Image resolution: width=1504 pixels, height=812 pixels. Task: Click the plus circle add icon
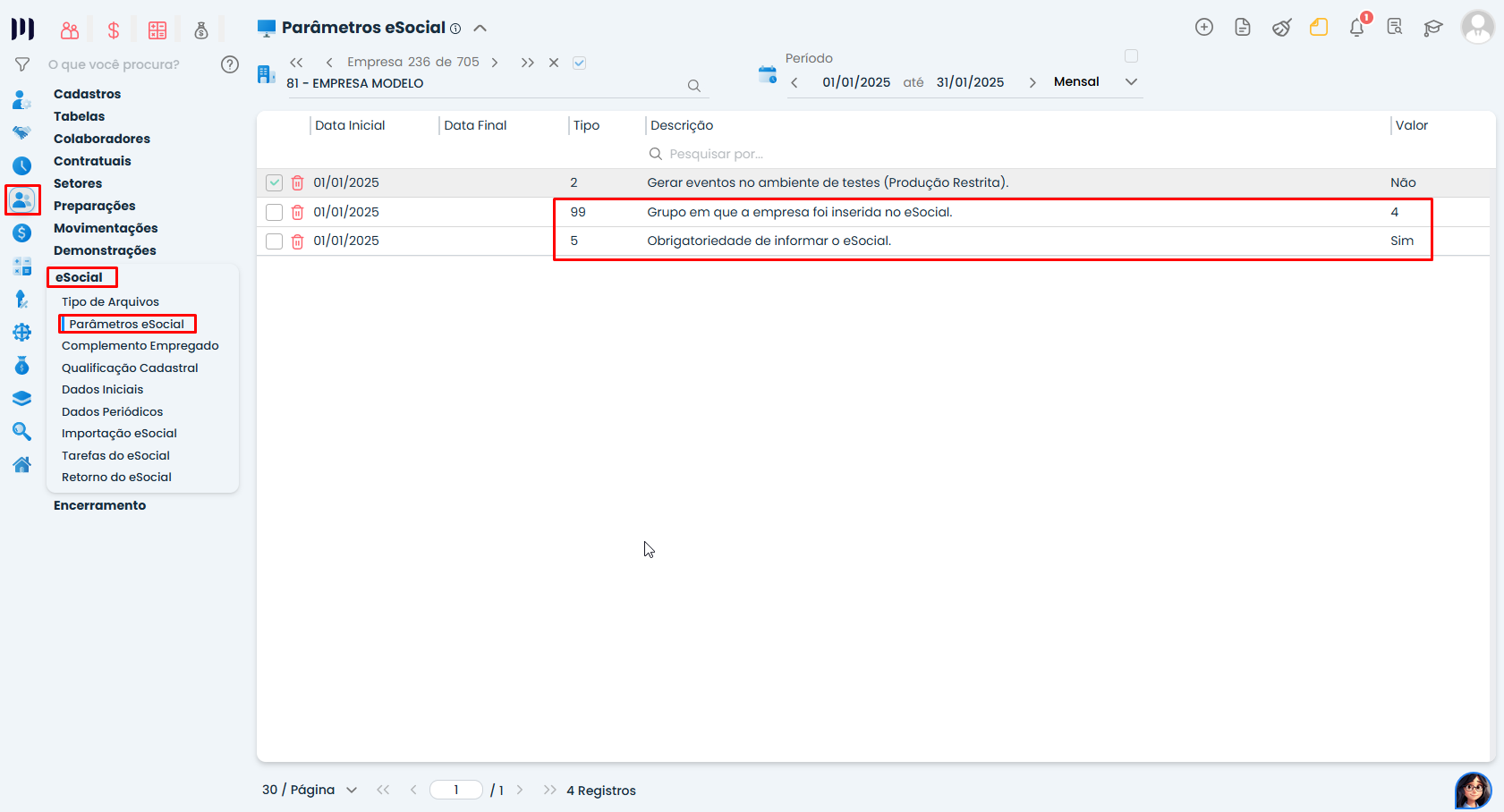point(1204,28)
